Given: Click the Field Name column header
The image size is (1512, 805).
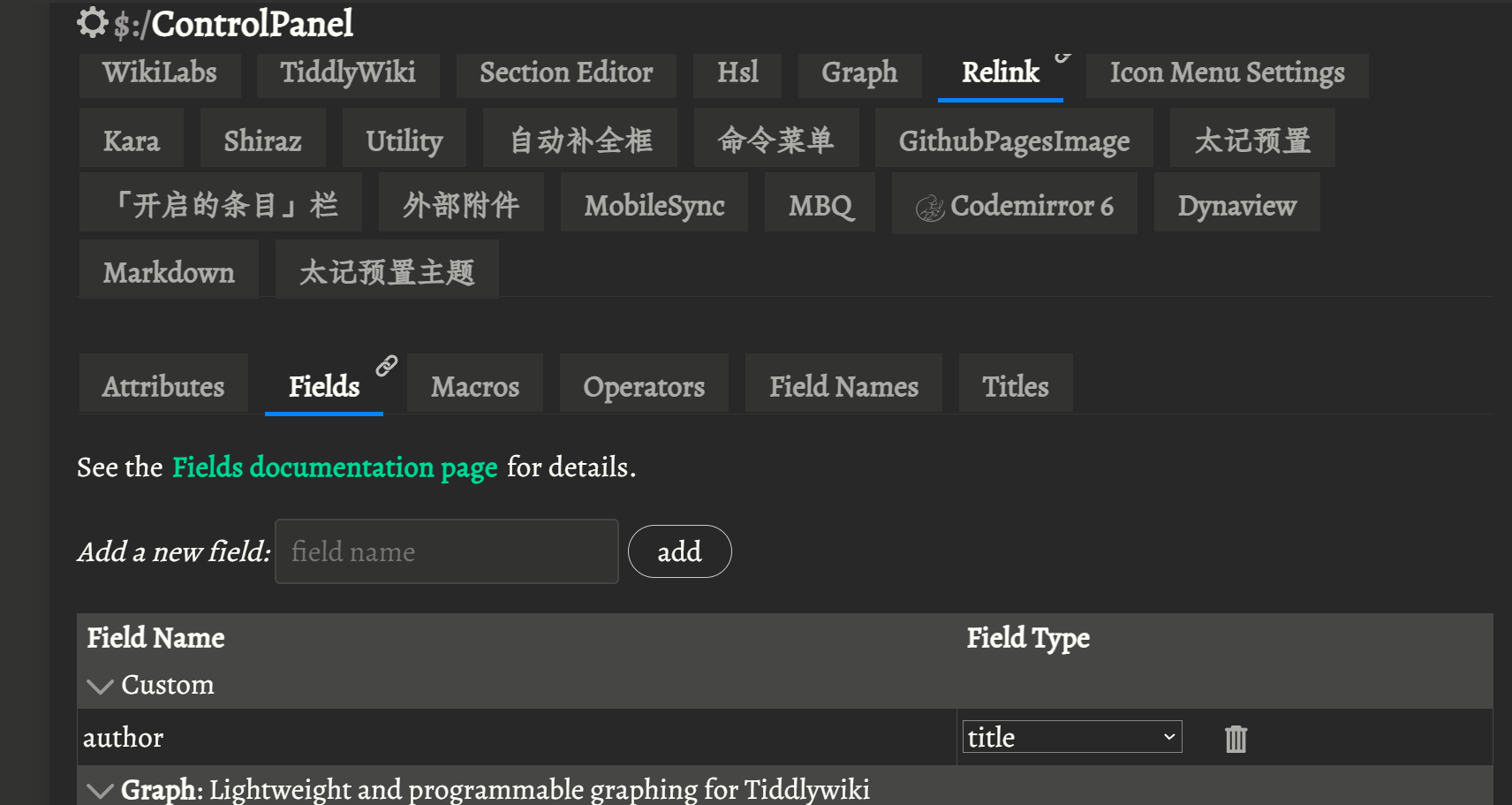Looking at the screenshot, I should click(155, 638).
